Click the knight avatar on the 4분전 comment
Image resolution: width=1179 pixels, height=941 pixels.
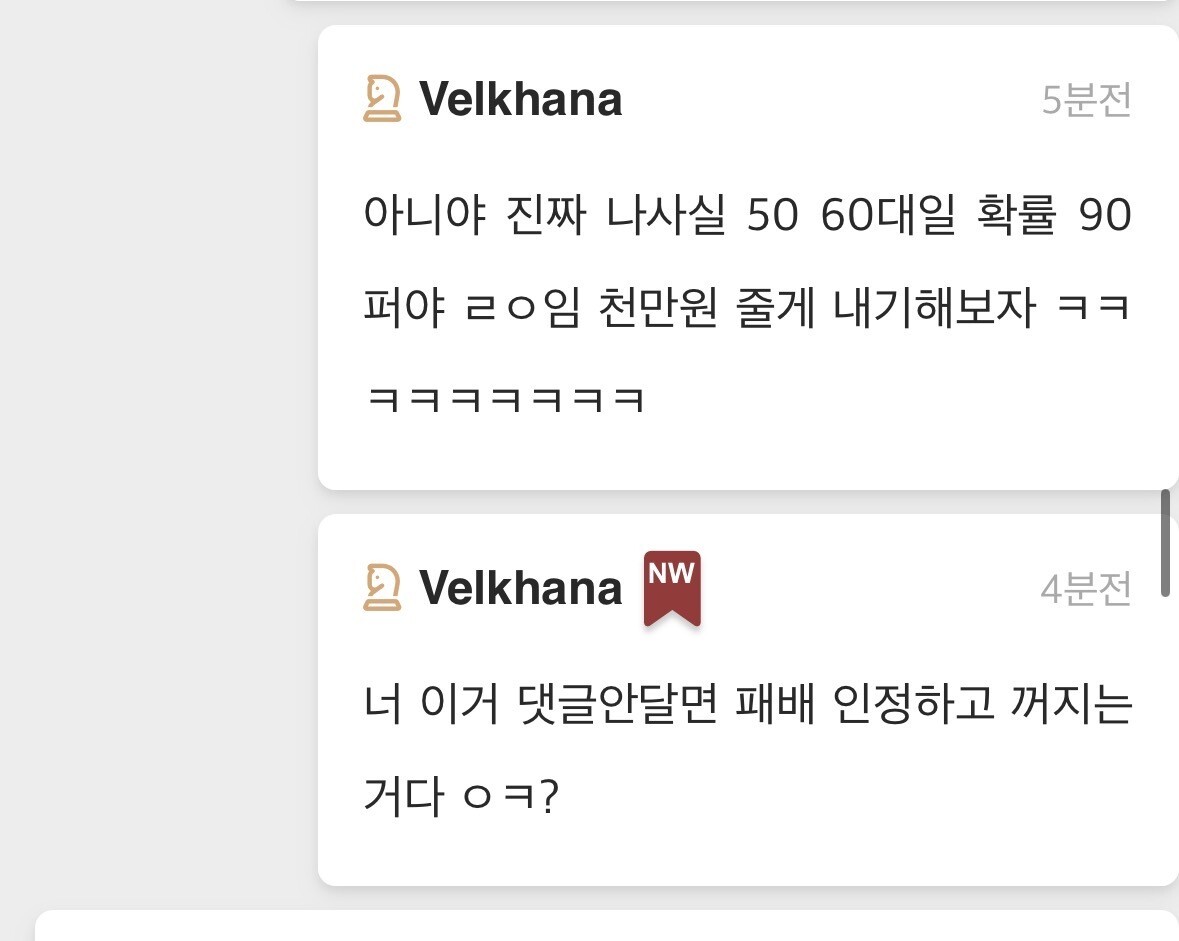[x=382, y=587]
